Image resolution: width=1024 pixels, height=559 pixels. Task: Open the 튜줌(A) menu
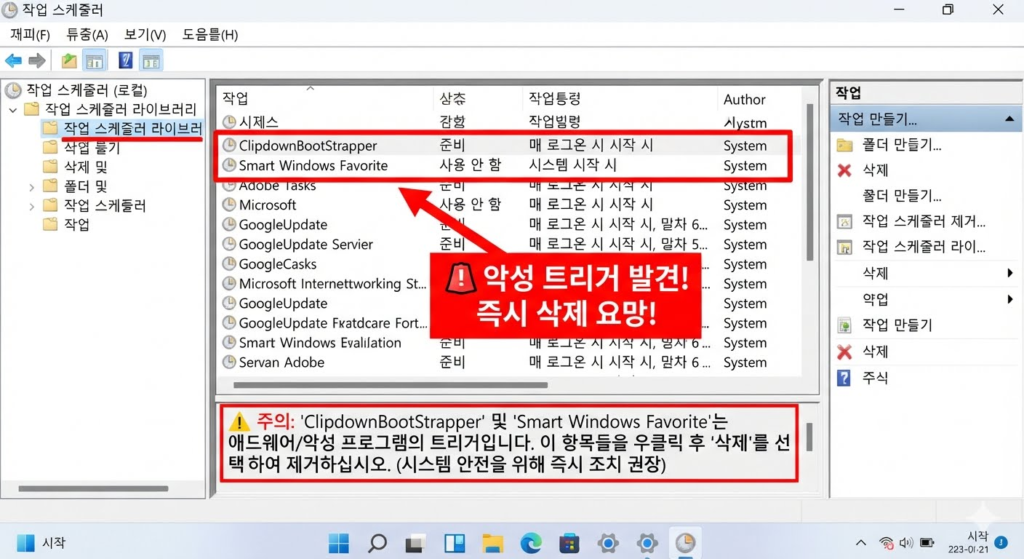(87, 35)
